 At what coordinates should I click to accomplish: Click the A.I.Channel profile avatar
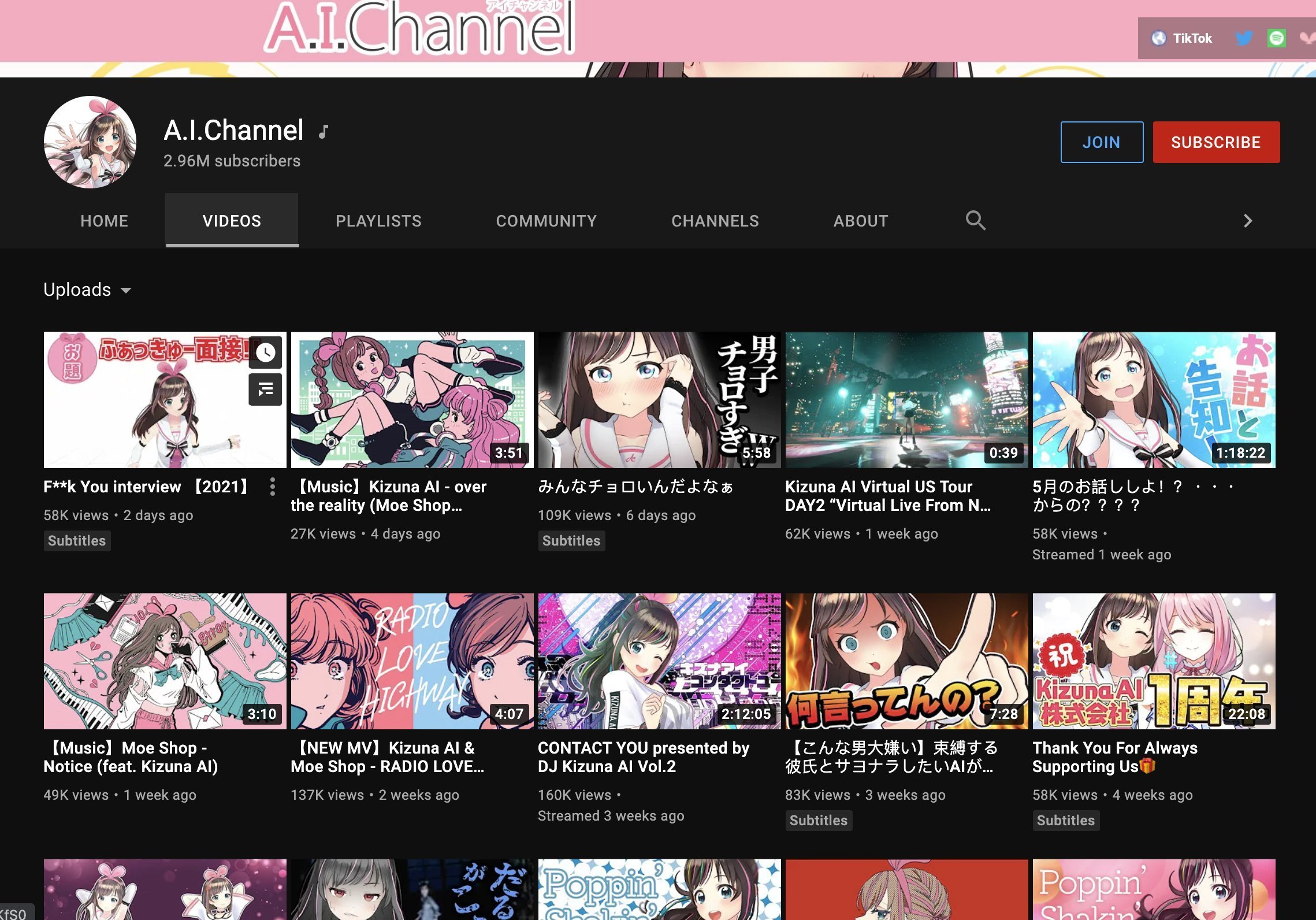tap(90, 142)
